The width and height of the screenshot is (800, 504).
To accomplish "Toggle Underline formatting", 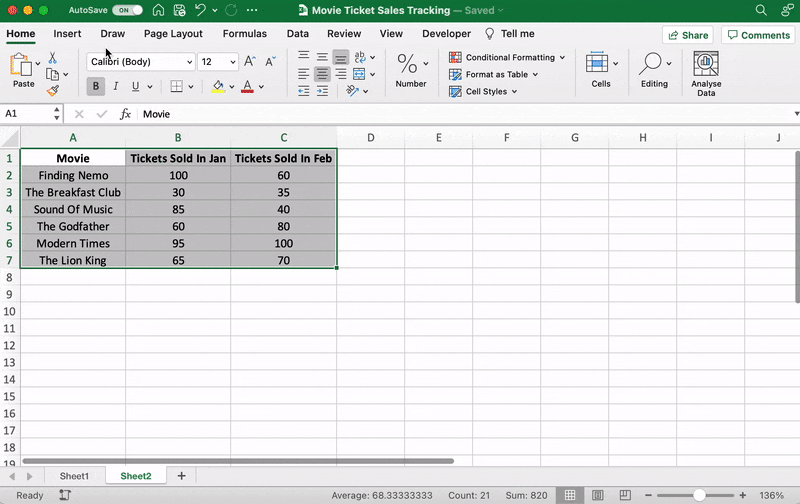I will pos(135,86).
